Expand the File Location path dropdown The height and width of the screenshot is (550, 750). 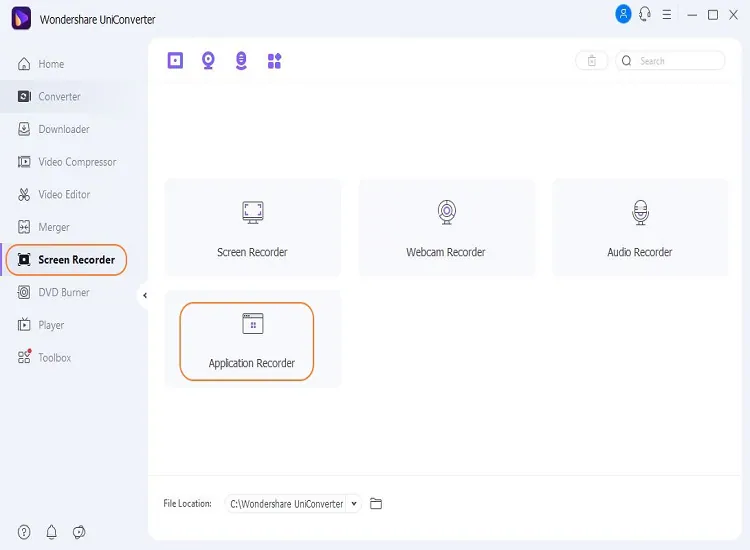pos(354,504)
